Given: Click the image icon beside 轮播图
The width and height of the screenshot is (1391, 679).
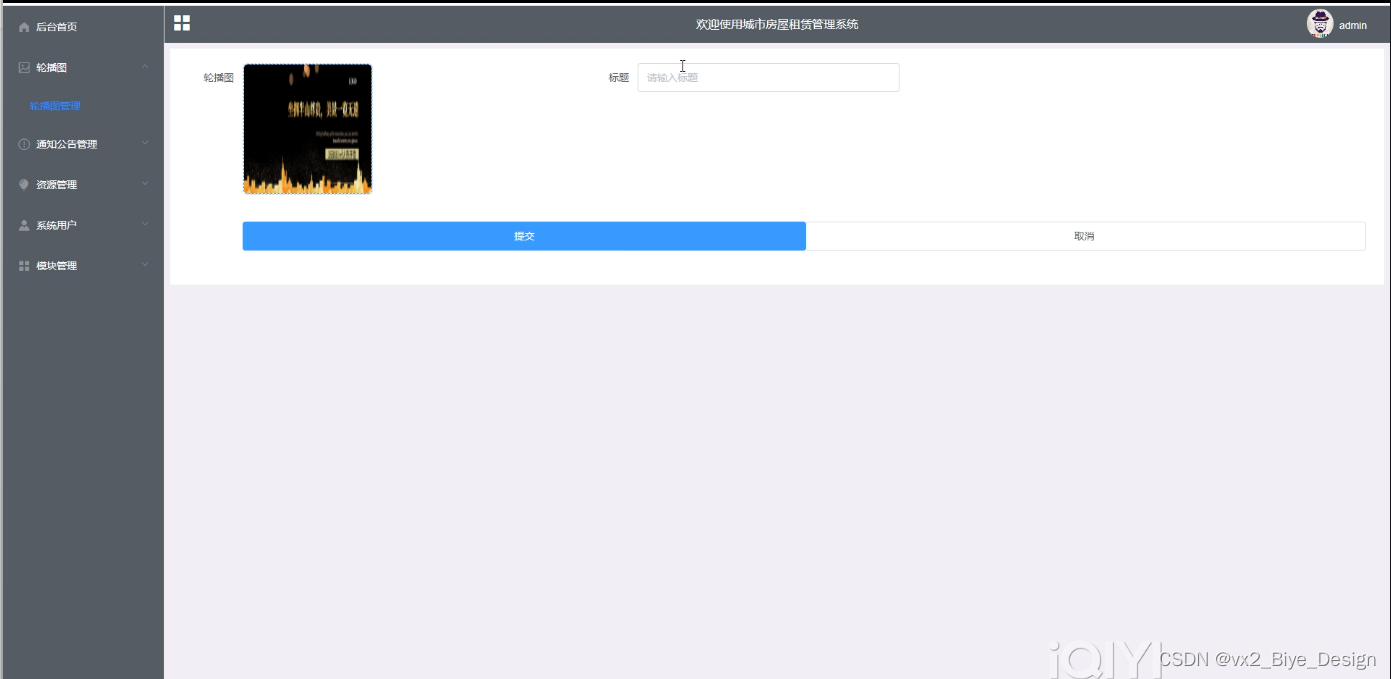Looking at the screenshot, I should click(x=24, y=68).
